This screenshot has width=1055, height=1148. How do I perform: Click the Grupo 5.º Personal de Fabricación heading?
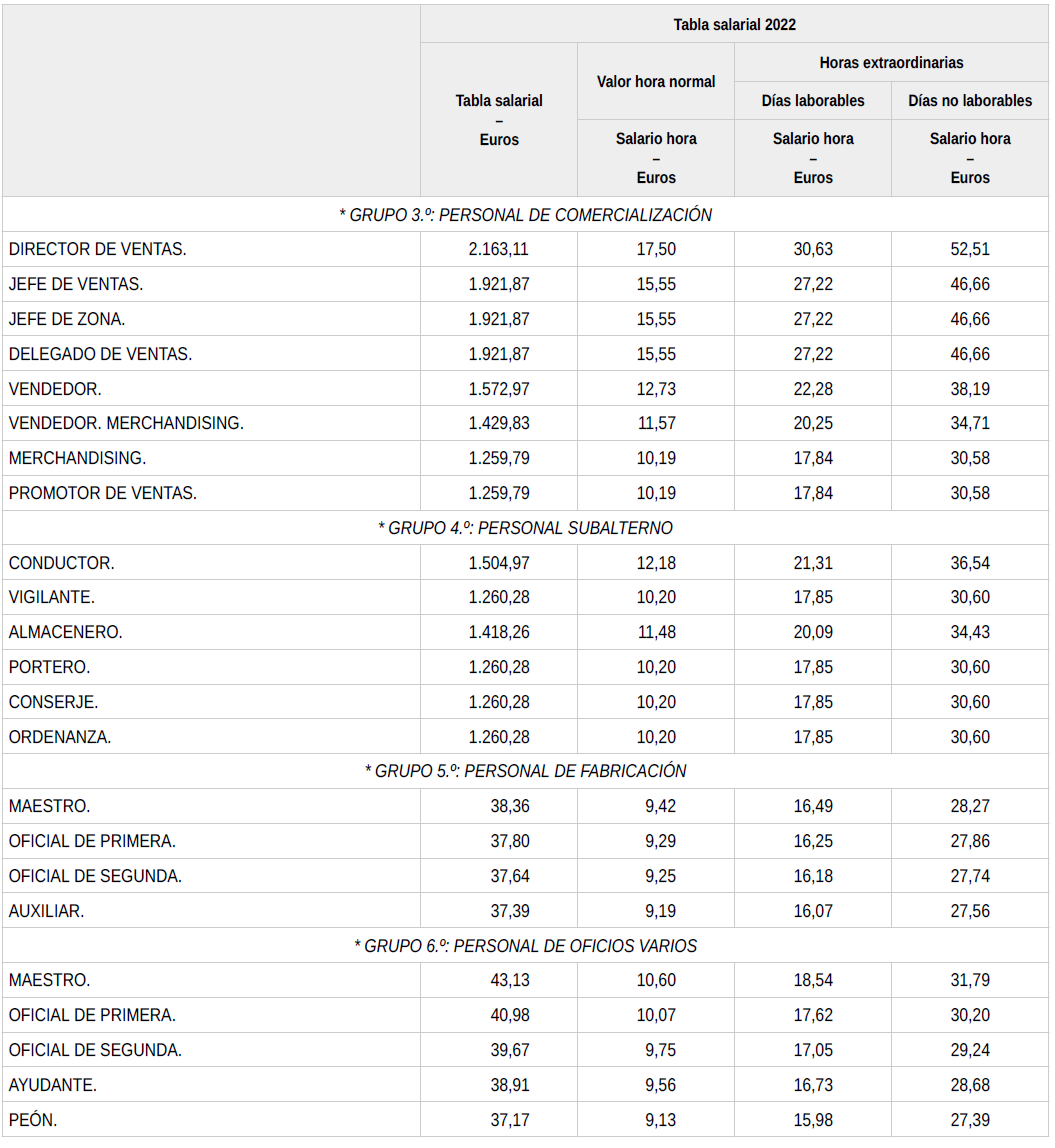coord(526,771)
